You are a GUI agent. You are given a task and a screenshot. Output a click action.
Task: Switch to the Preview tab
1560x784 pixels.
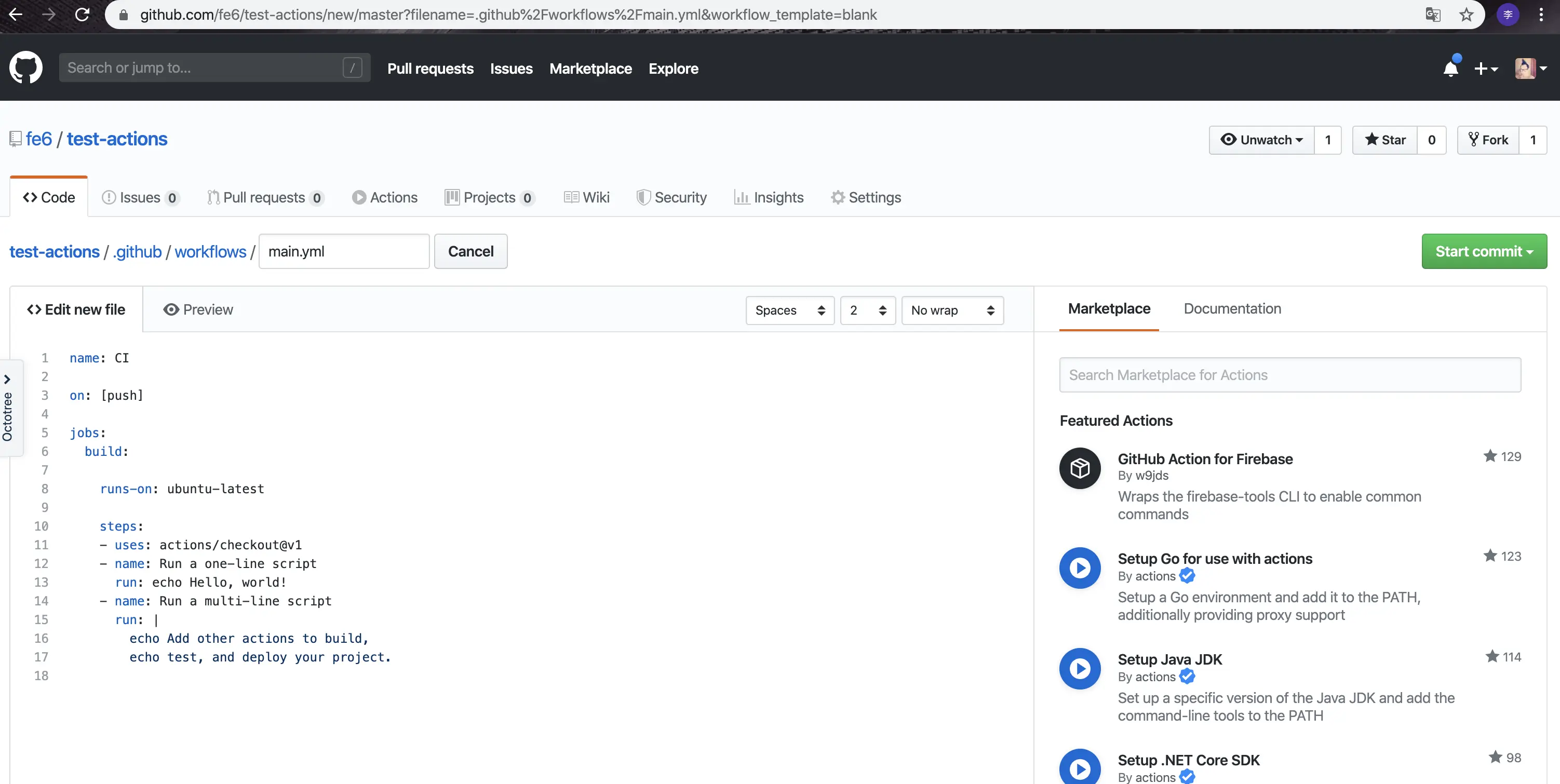click(x=198, y=309)
